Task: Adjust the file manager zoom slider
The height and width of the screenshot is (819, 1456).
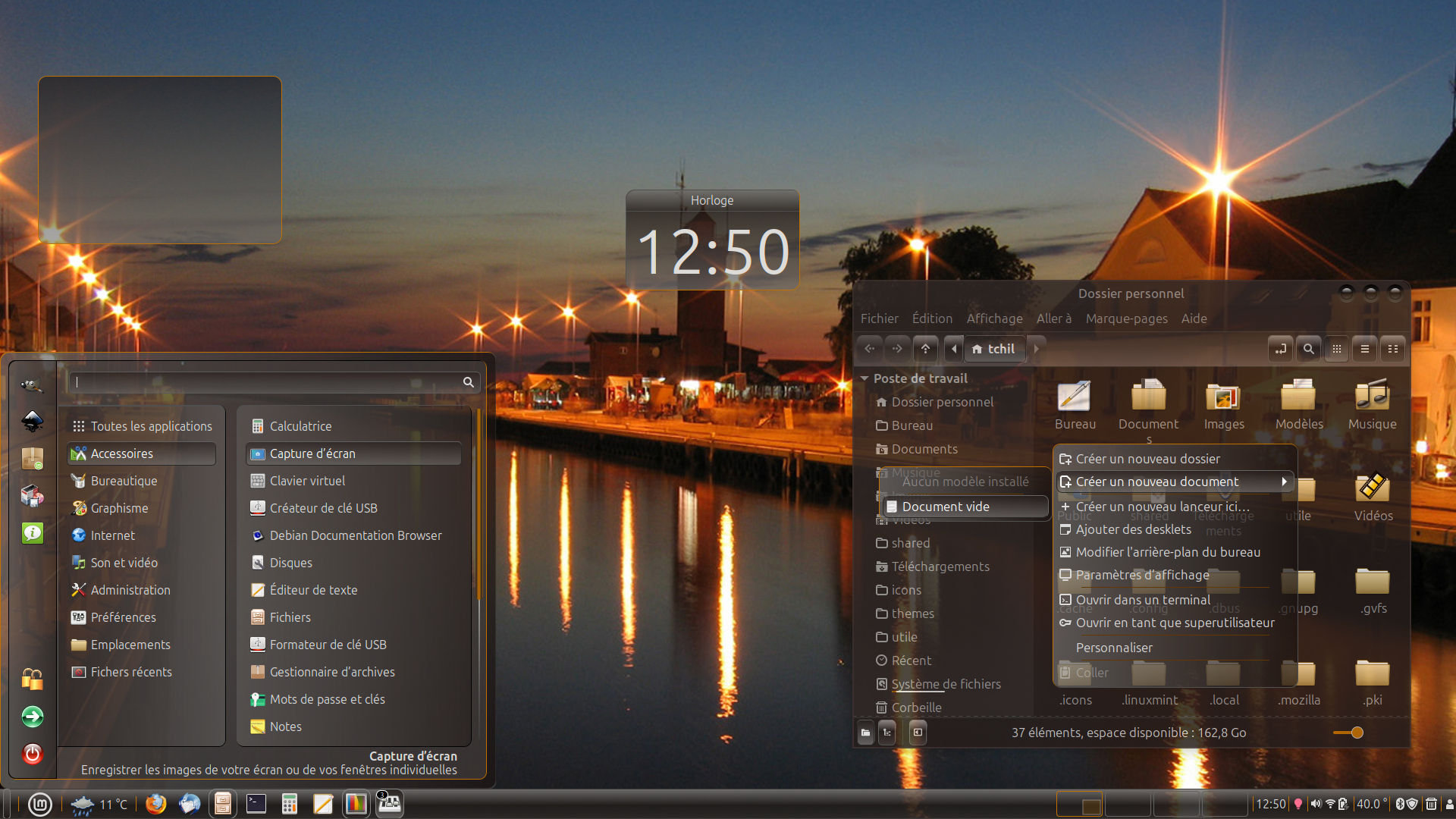Action: click(1348, 733)
